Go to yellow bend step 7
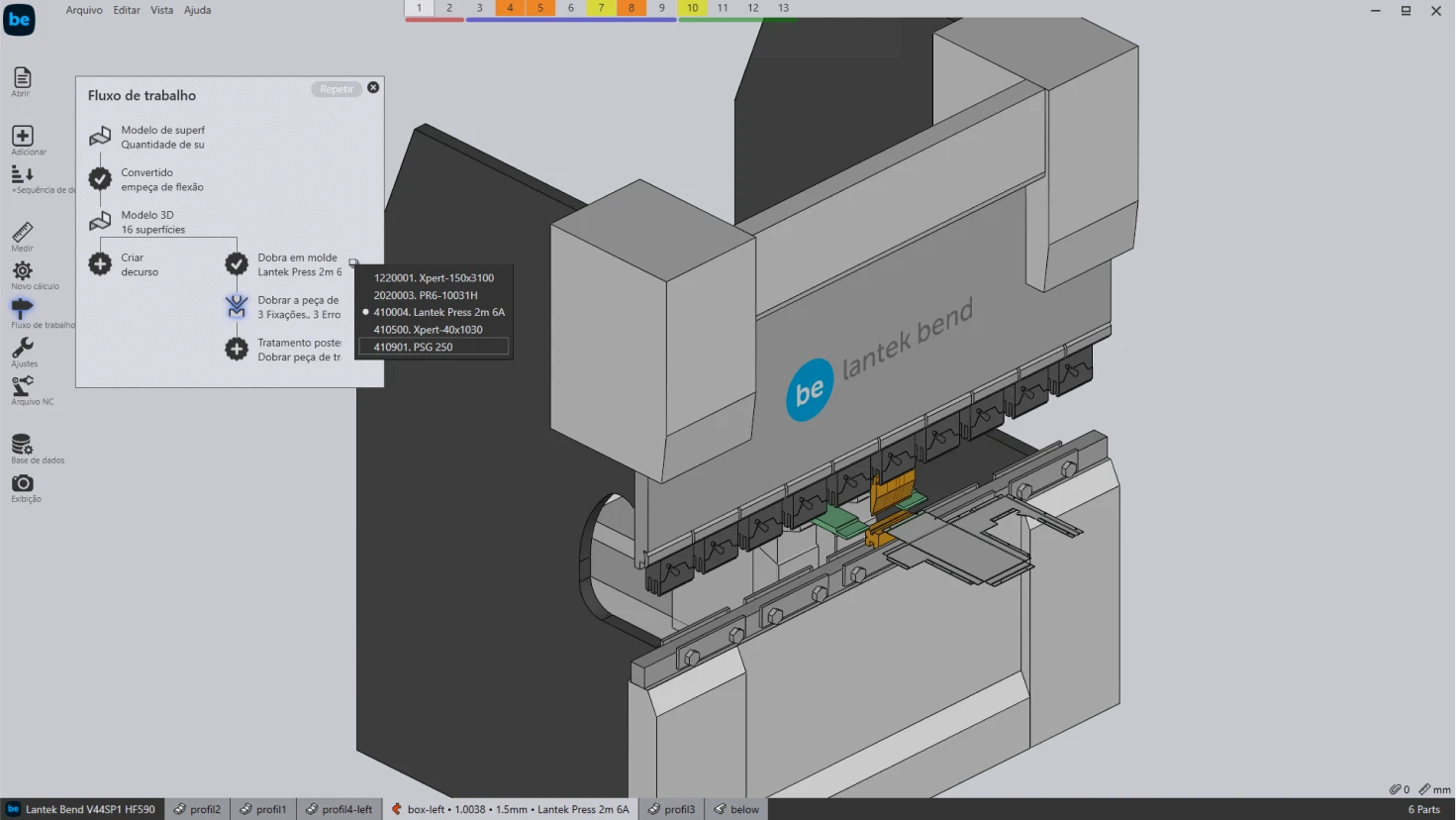 (x=601, y=8)
